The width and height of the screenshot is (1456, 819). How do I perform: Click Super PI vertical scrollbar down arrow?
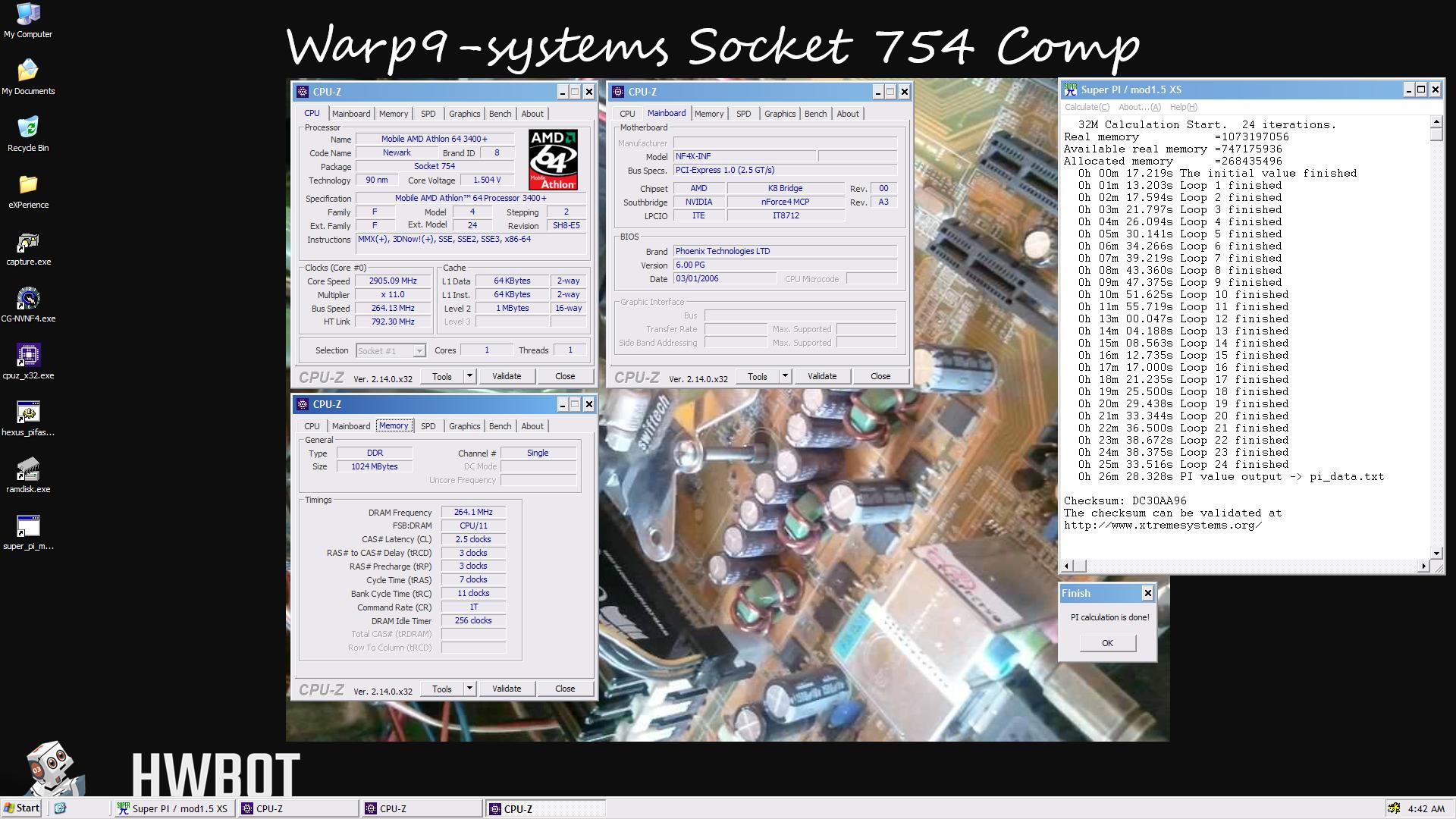tap(1436, 553)
